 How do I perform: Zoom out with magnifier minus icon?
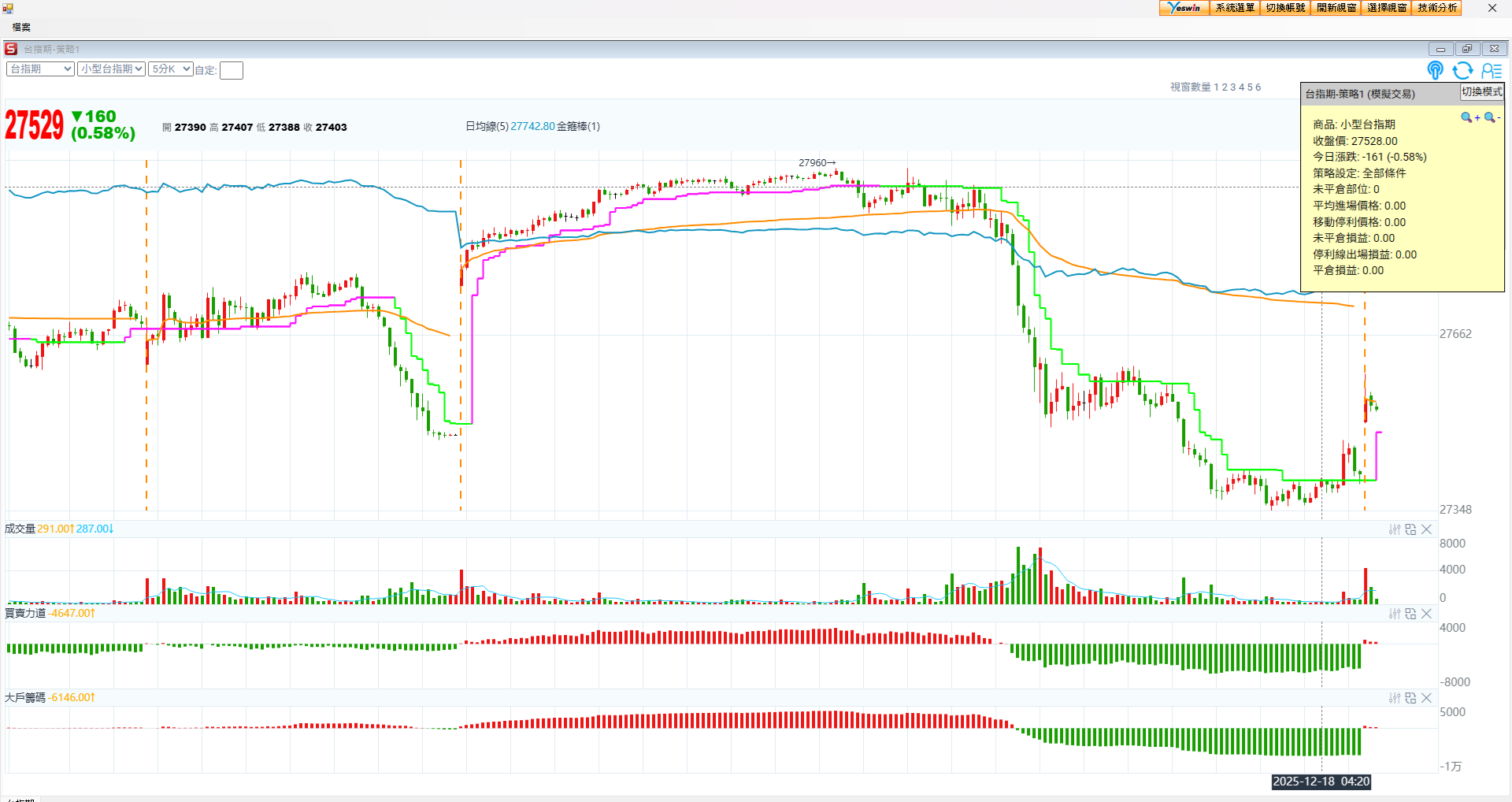(x=1492, y=117)
